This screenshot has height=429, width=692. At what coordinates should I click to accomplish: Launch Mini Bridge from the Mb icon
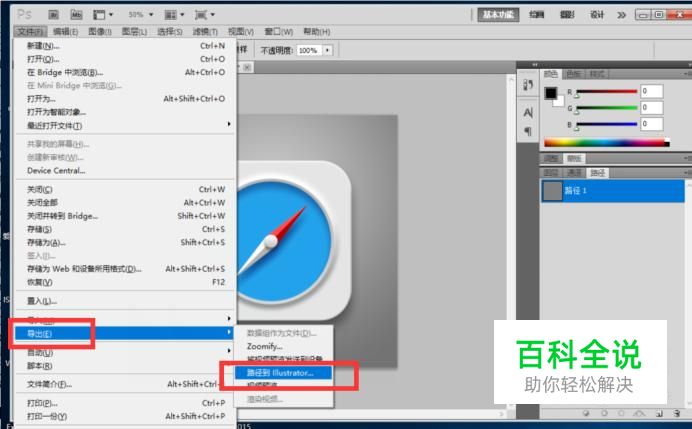pyautogui.click(x=76, y=15)
